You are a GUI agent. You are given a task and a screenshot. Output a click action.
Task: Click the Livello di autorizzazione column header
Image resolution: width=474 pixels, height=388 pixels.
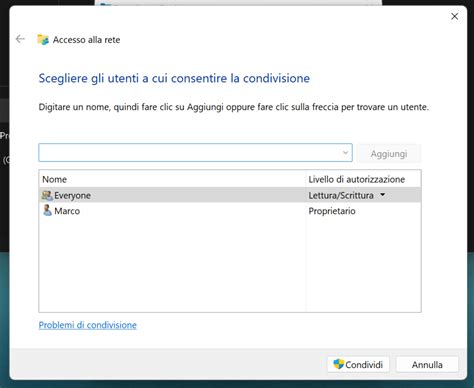(363, 179)
